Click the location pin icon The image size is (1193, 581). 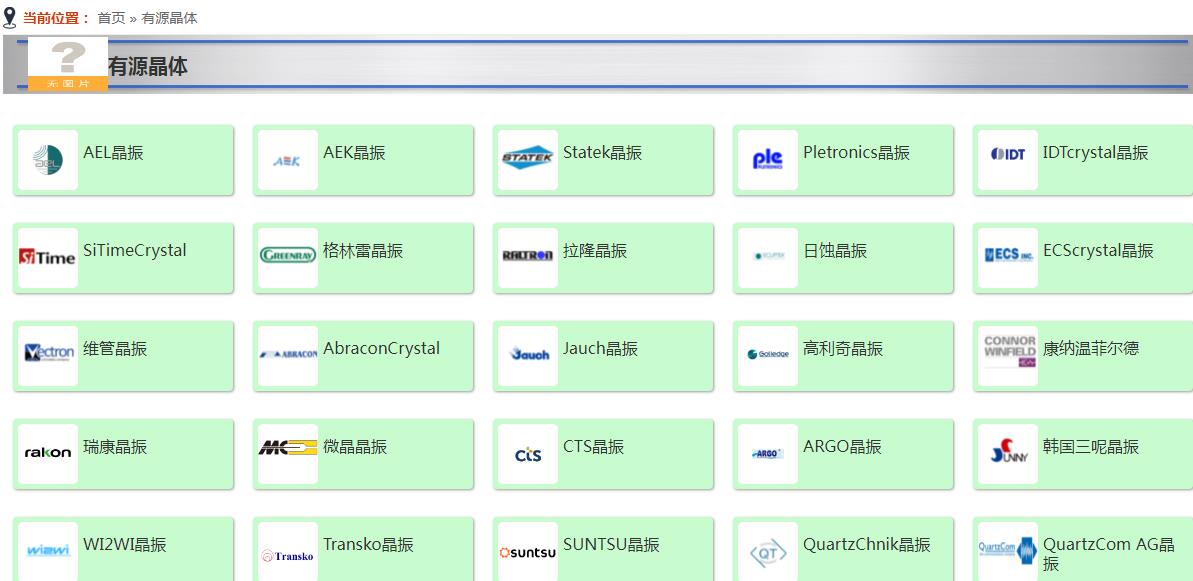pyautogui.click(x=9, y=17)
